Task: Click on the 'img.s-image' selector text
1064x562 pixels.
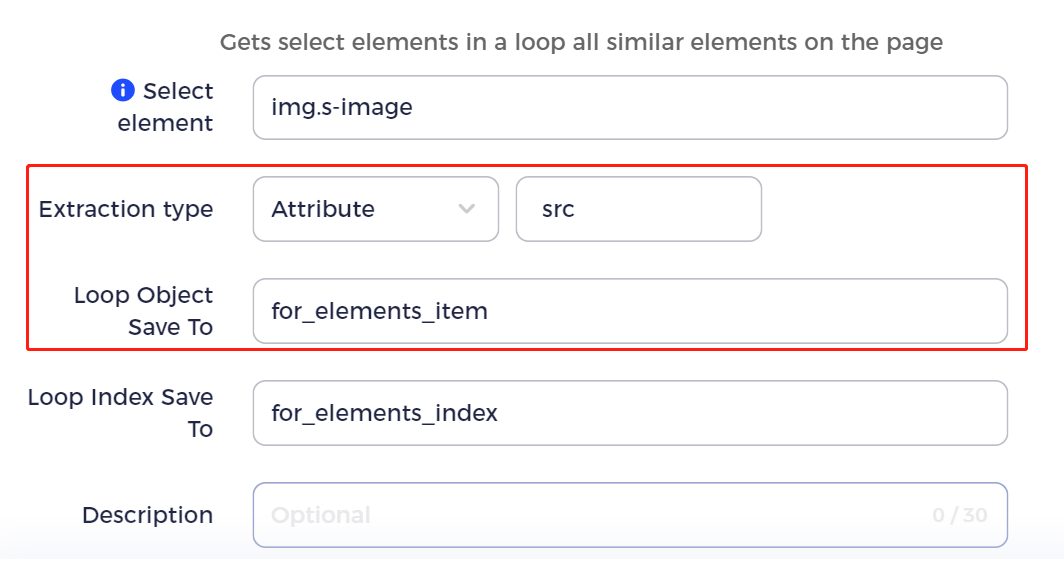Action: pyautogui.click(x=342, y=107)
